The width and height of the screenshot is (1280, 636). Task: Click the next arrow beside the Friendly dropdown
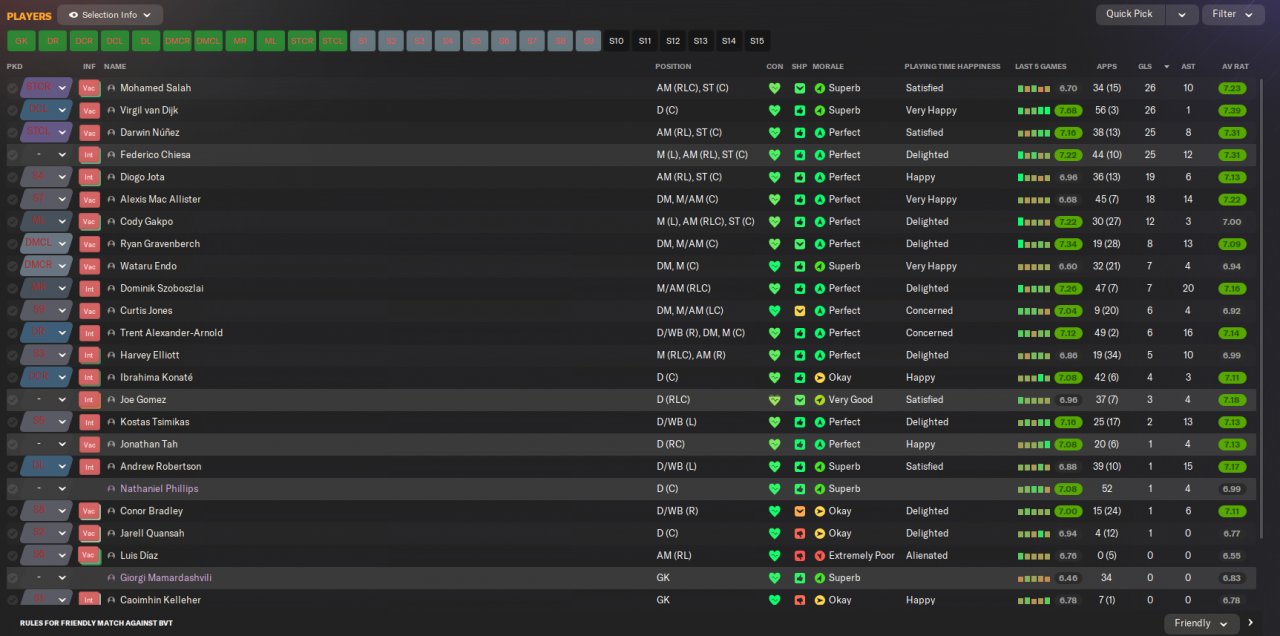(1250, 623)
